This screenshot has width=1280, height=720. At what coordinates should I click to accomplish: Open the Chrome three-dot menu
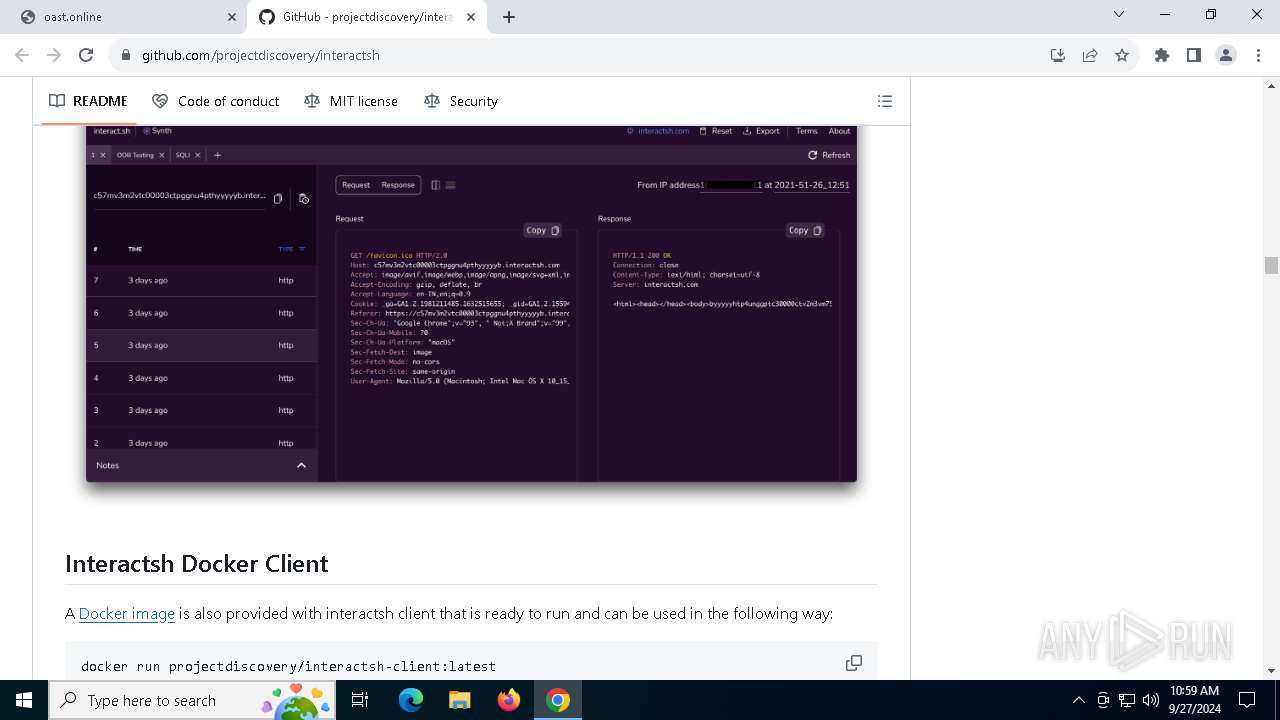1258,55
